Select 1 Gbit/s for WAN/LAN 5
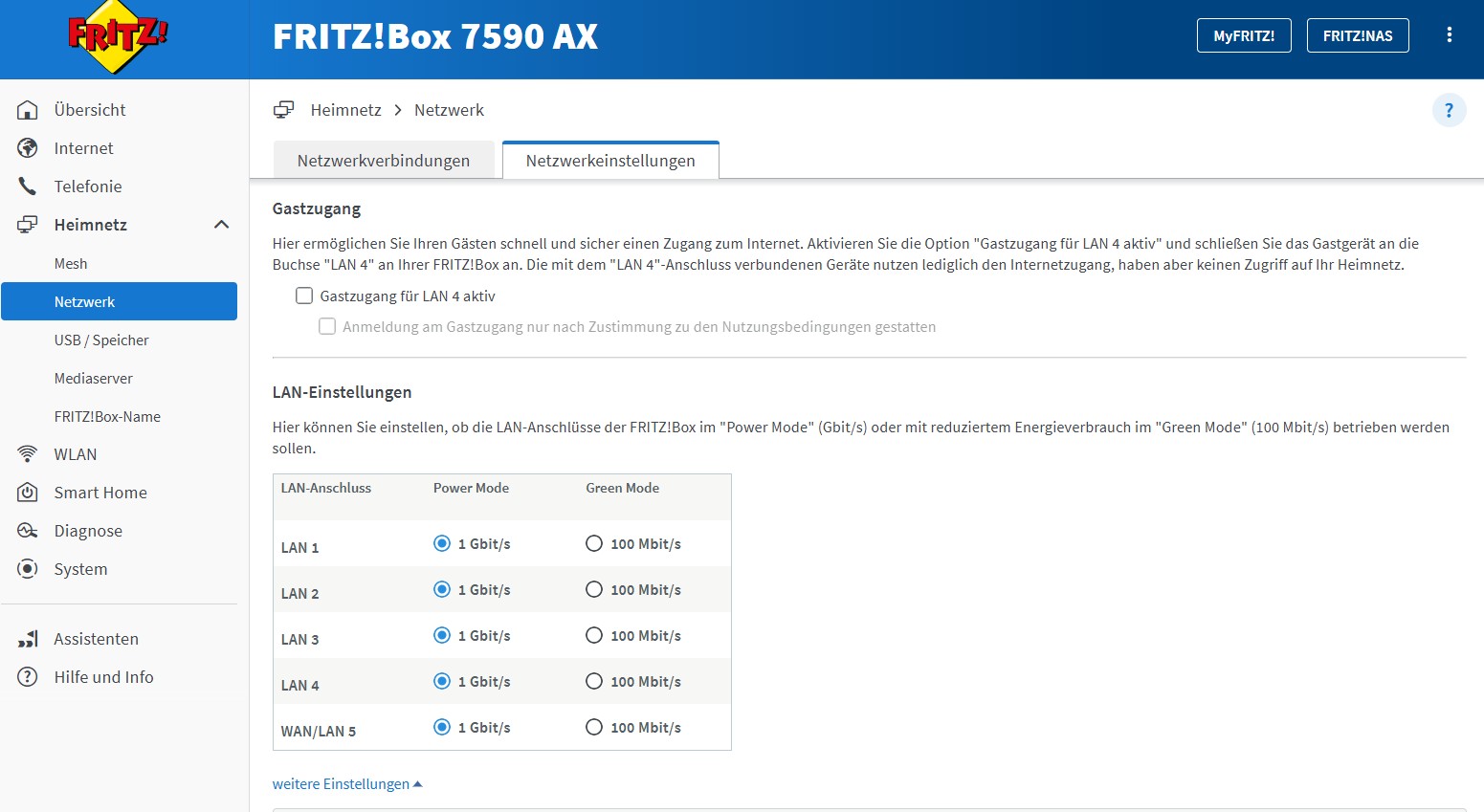Screen dimensions: 1484x812 [442, 727]
